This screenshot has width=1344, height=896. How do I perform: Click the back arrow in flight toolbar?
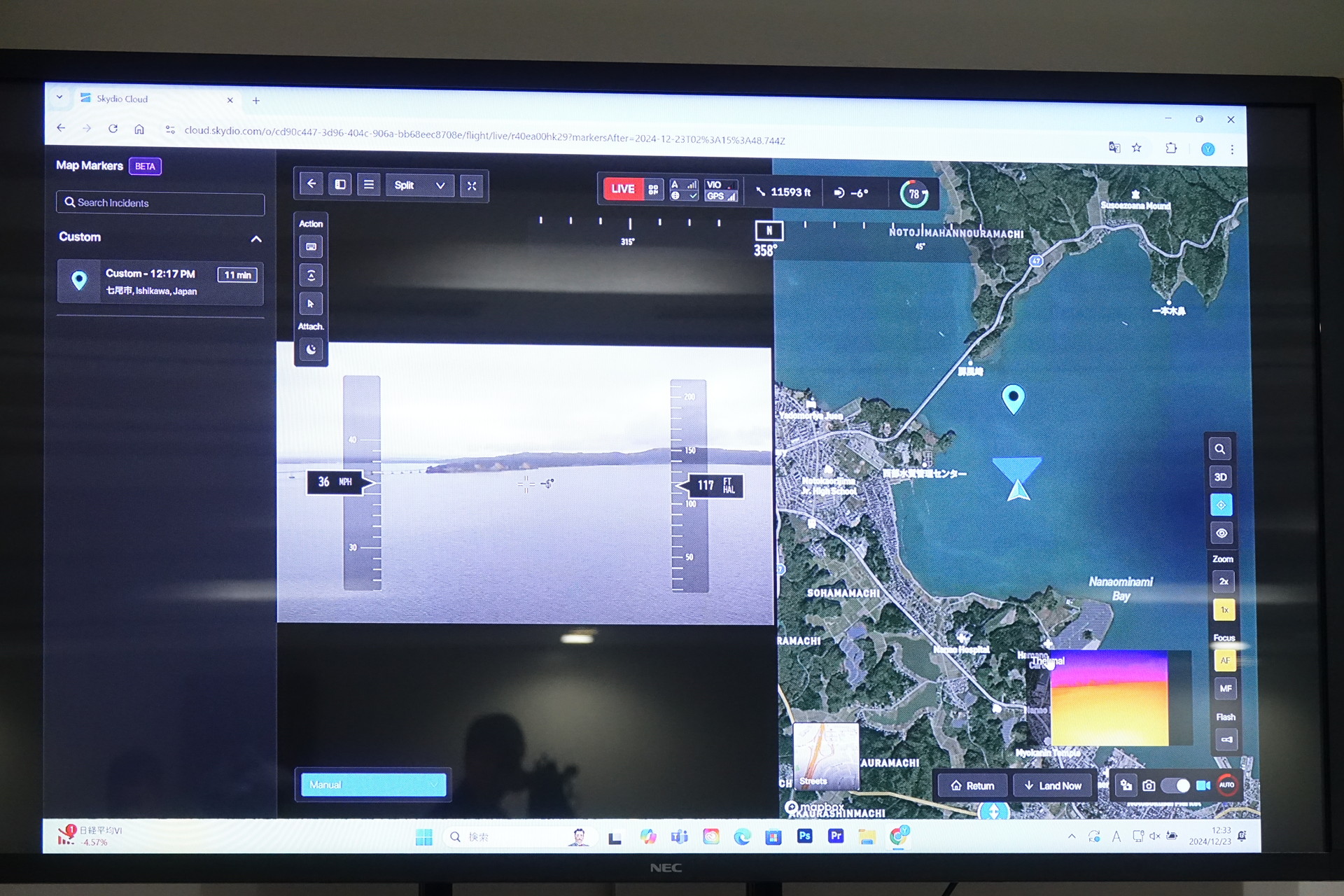311,184
